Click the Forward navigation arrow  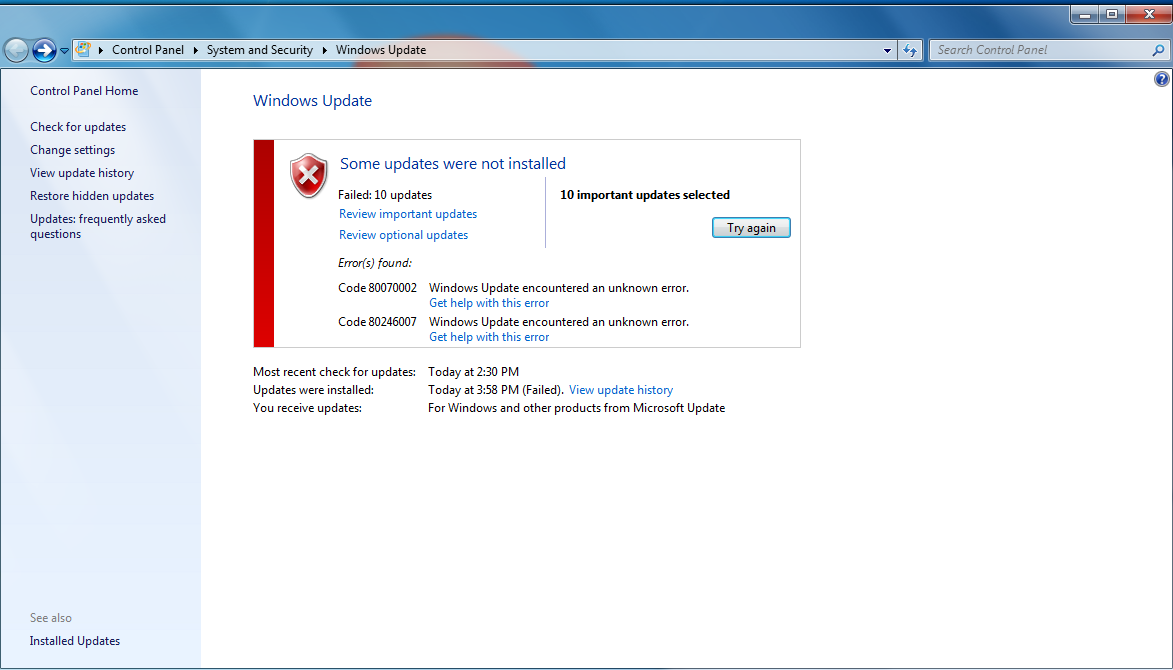44,50
